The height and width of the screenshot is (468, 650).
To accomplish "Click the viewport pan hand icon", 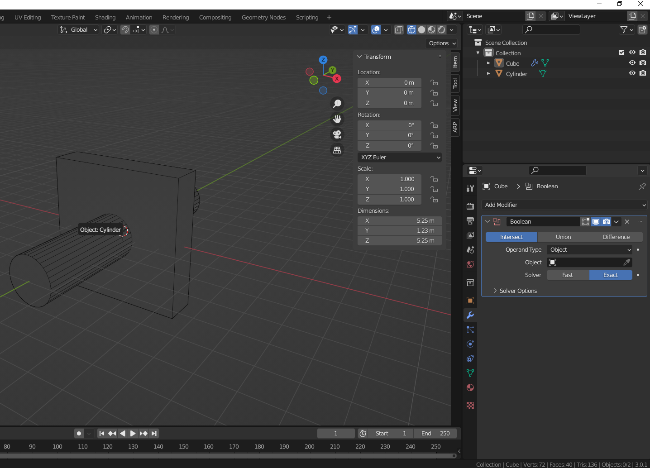I will coord(337,119).
